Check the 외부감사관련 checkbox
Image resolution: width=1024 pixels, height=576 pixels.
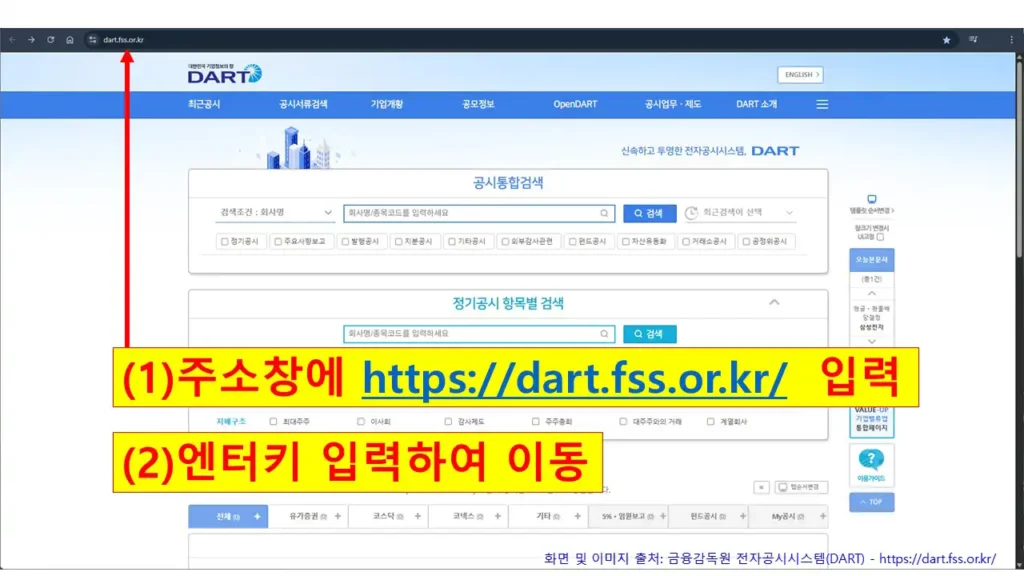tap(505, 242)
